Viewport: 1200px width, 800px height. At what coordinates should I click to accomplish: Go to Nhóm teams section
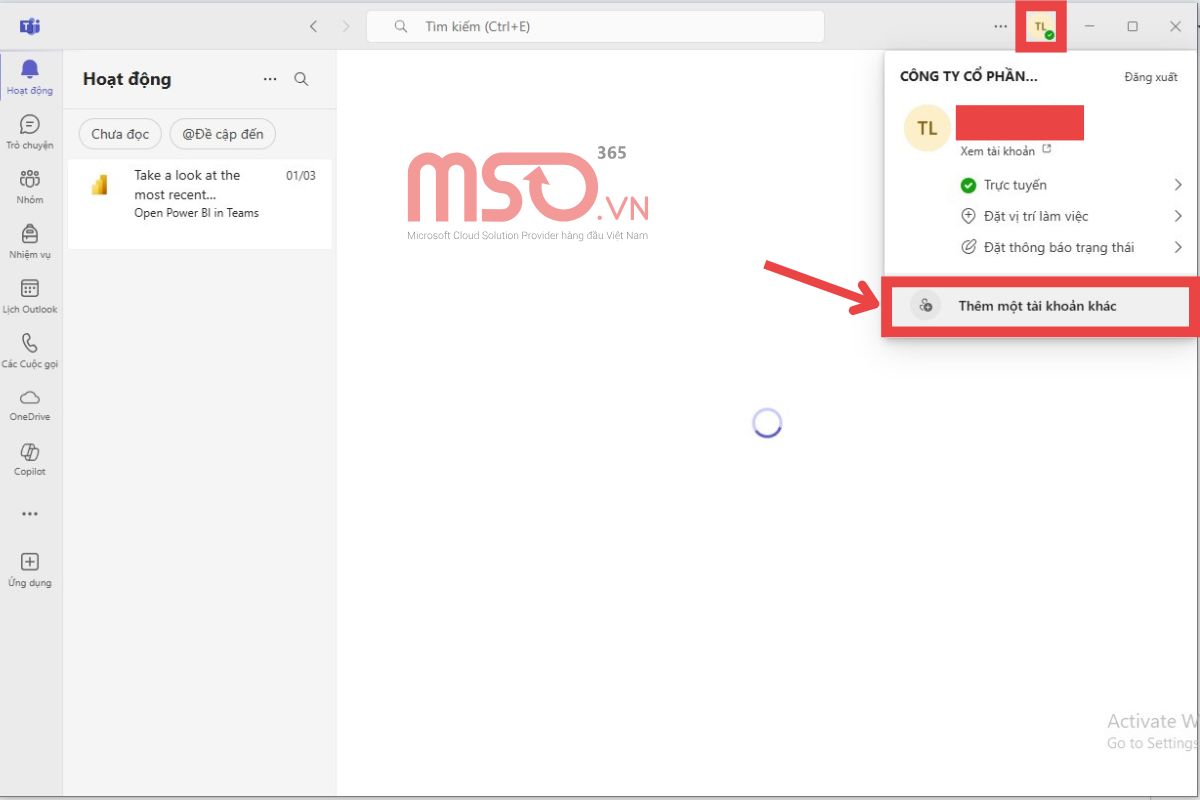[30, 186]
